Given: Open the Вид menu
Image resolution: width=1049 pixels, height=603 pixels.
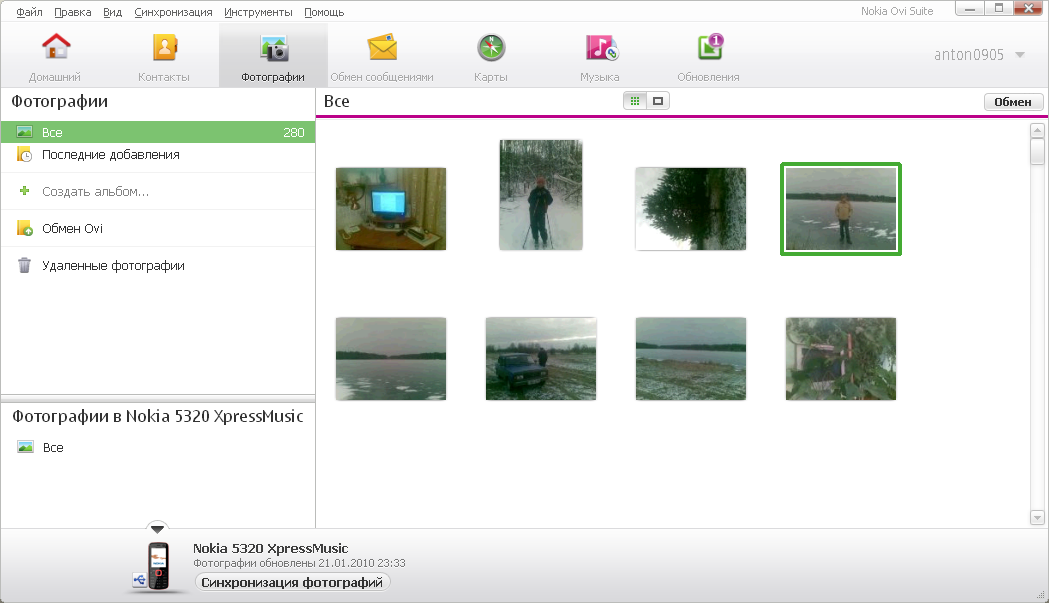Looking at the screenshot, I should [112, 12].
